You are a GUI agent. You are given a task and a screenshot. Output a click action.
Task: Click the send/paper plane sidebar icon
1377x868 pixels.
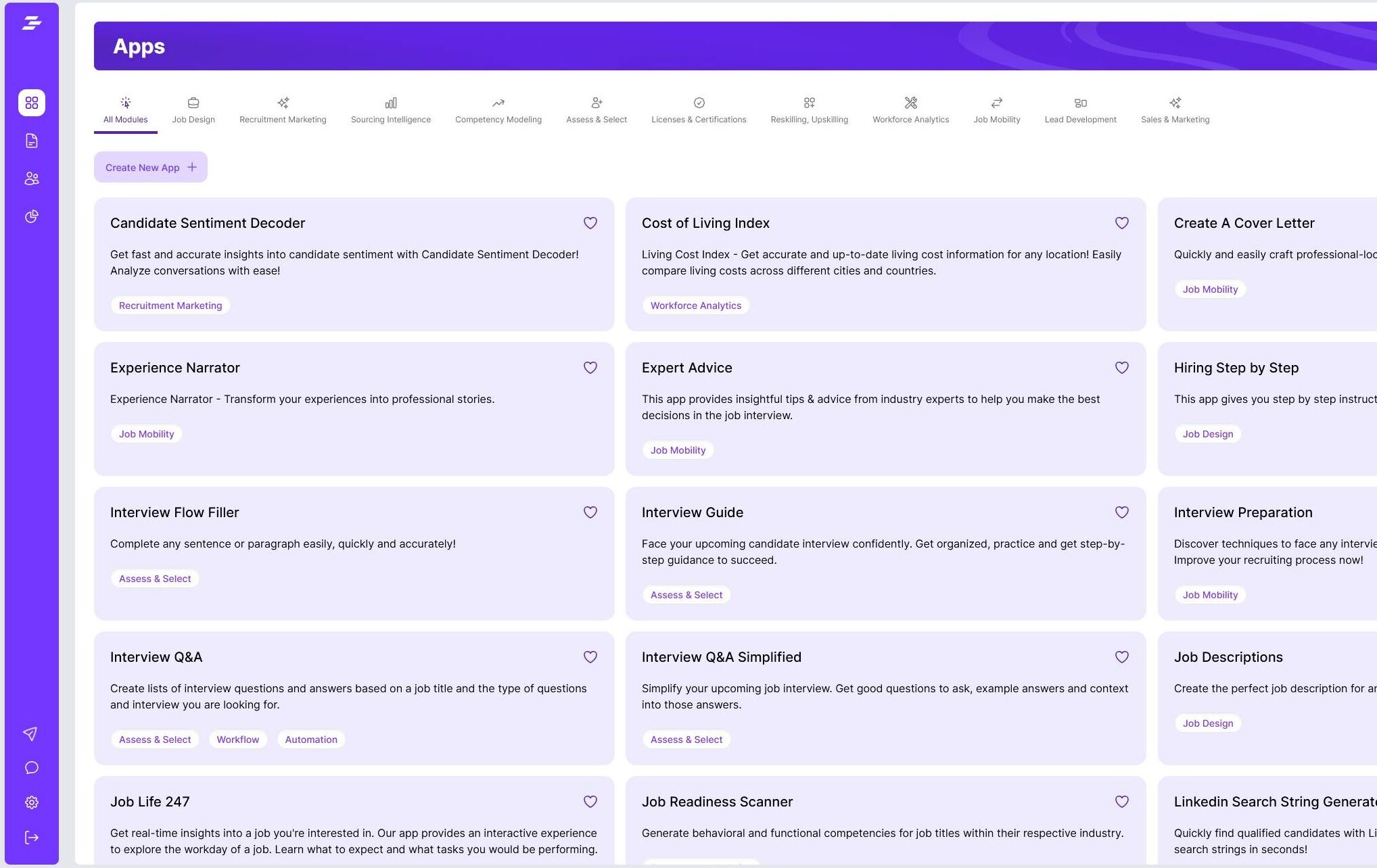31,733
